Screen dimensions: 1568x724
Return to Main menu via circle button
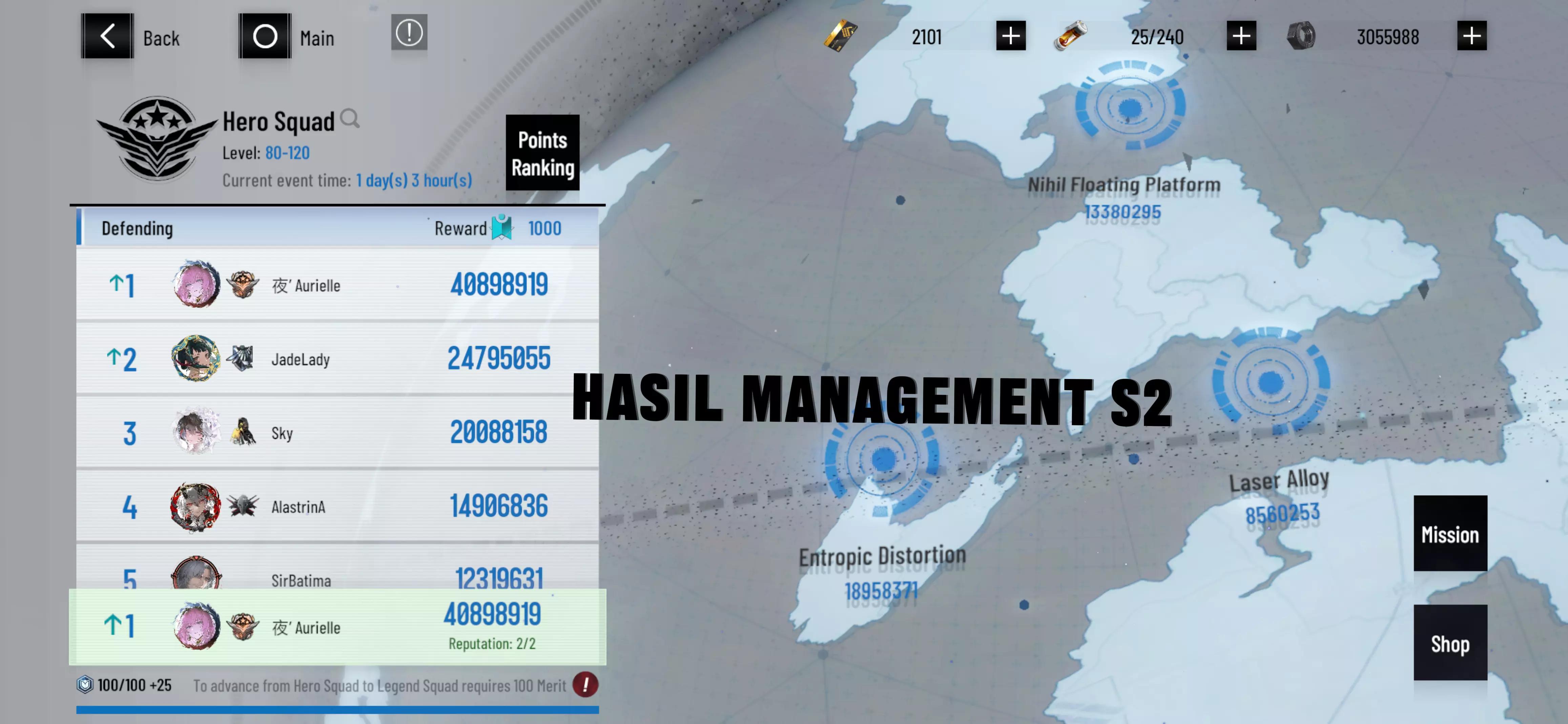coord(265,36)
